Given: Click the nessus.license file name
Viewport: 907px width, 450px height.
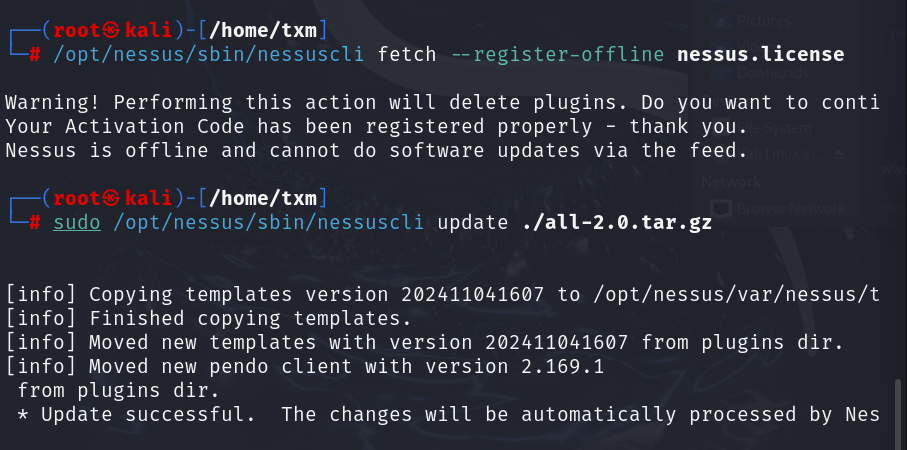Looking at the screenshot, I should (x=760, y=55).
